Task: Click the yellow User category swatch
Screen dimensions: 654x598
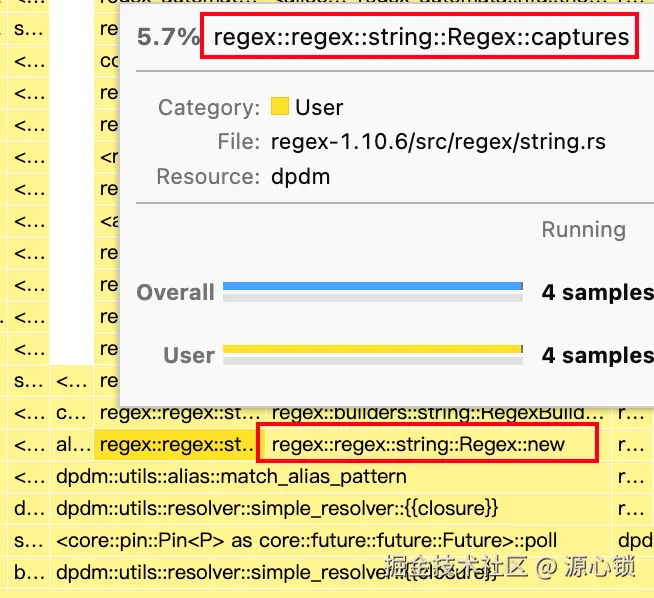Action: pyautogui.click(x=280, y=107)
